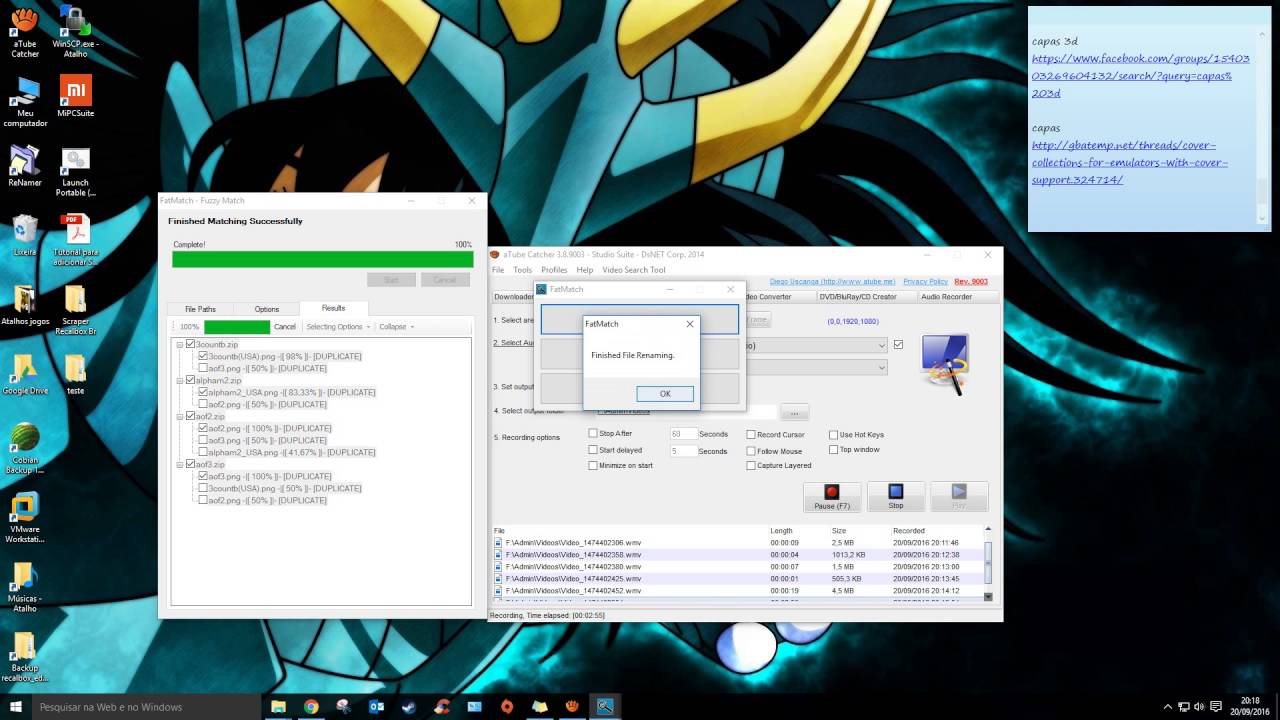Launch the MiPCSuite desktop icon

pos(75,96)
